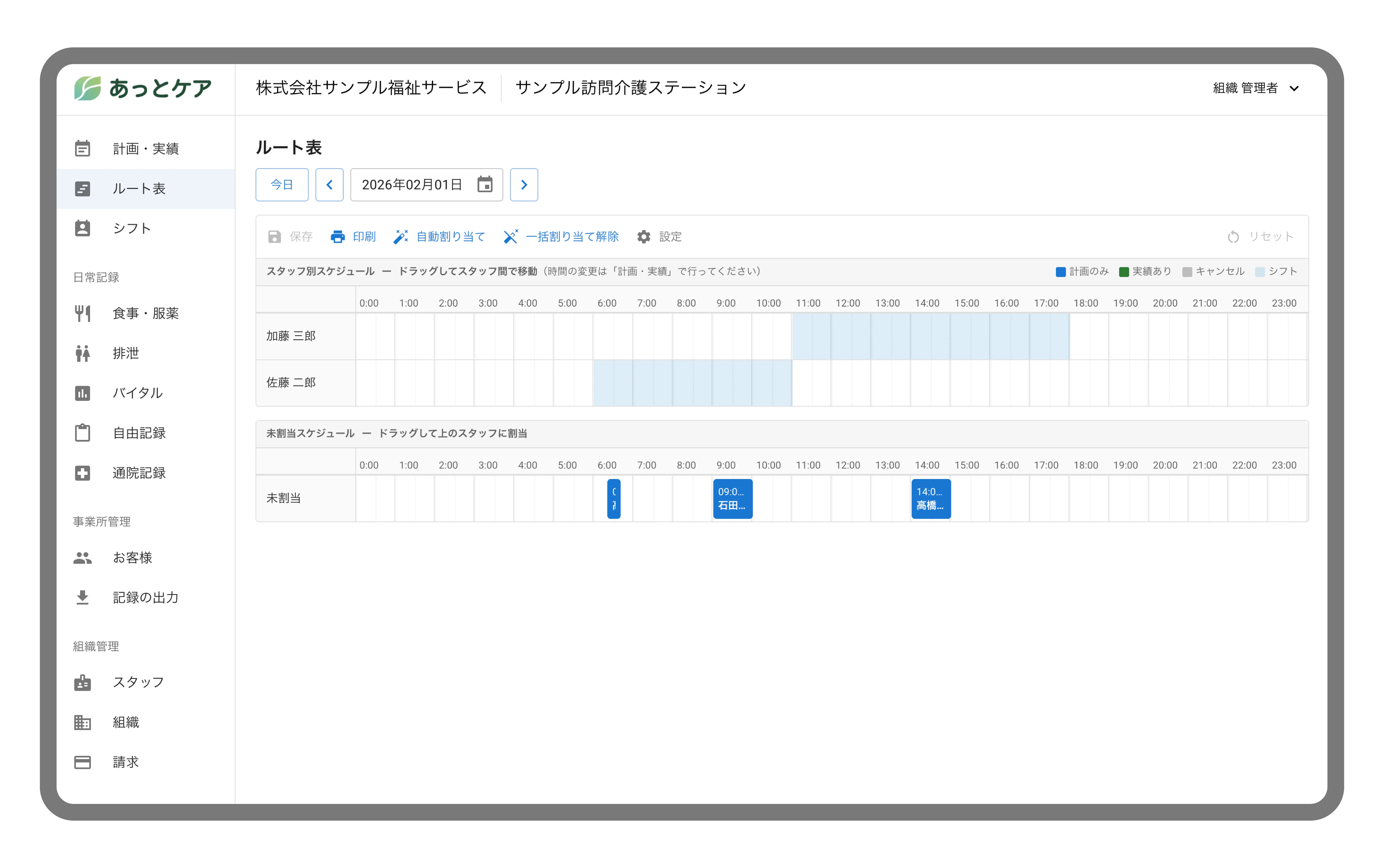Open the calendar picker icon
The width and height of the screenshot is (1384, 868).
[x=485, y=184]
